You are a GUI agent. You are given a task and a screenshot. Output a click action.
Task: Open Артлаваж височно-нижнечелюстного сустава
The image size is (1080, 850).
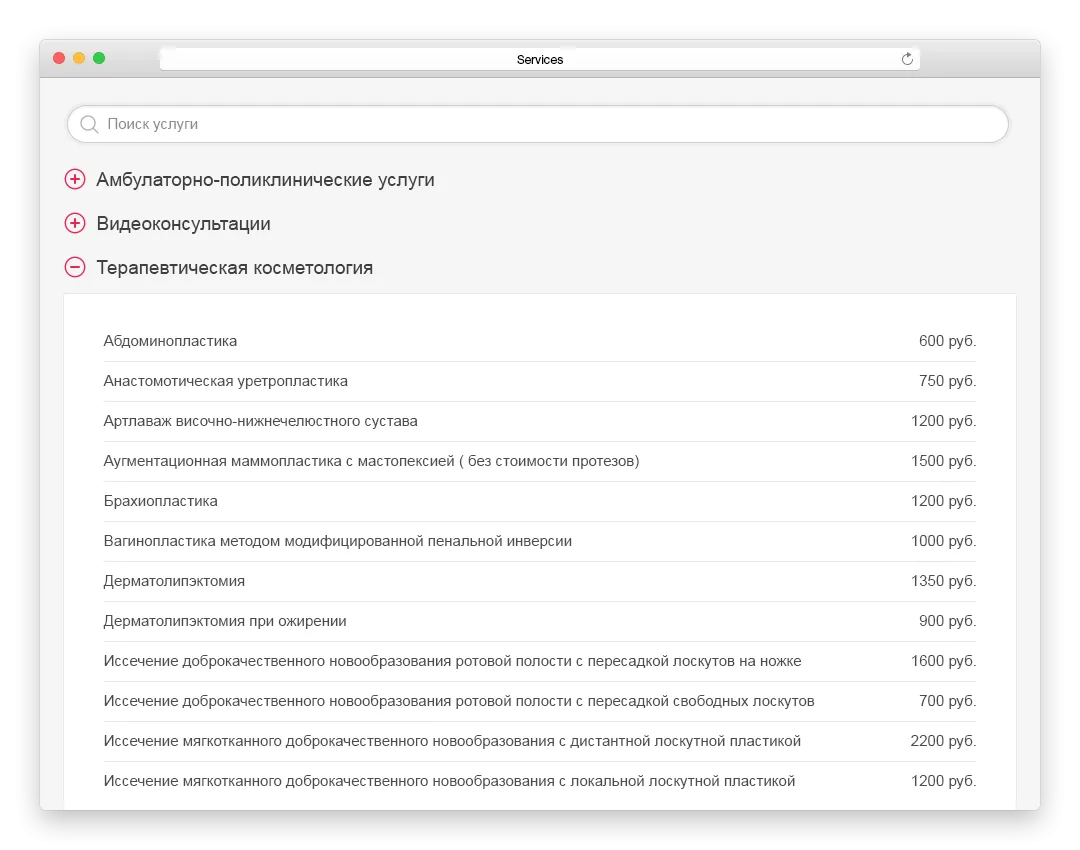pyautogui.click(x=539, y=421)
